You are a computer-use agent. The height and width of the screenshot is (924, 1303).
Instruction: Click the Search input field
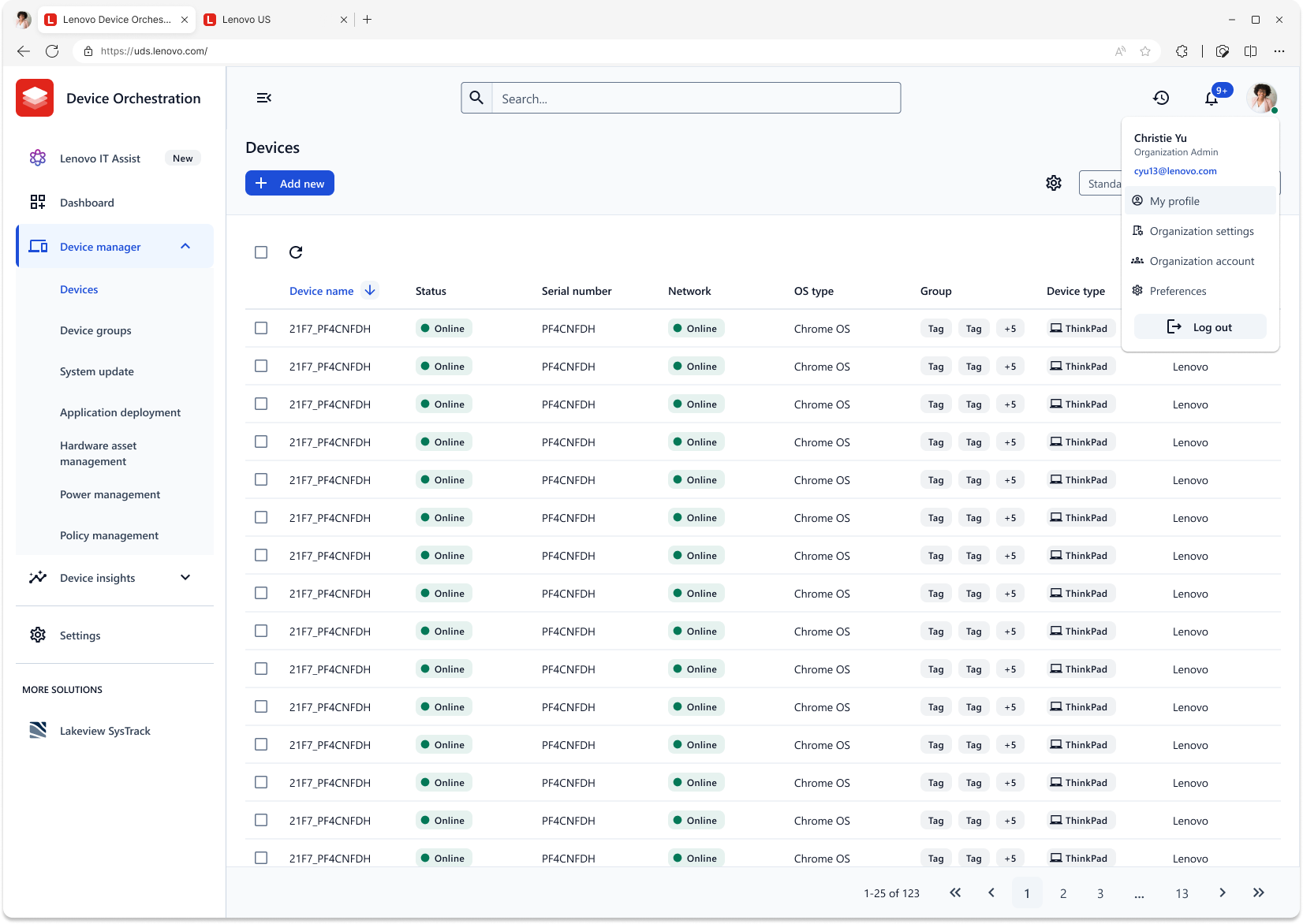point(696,98)
